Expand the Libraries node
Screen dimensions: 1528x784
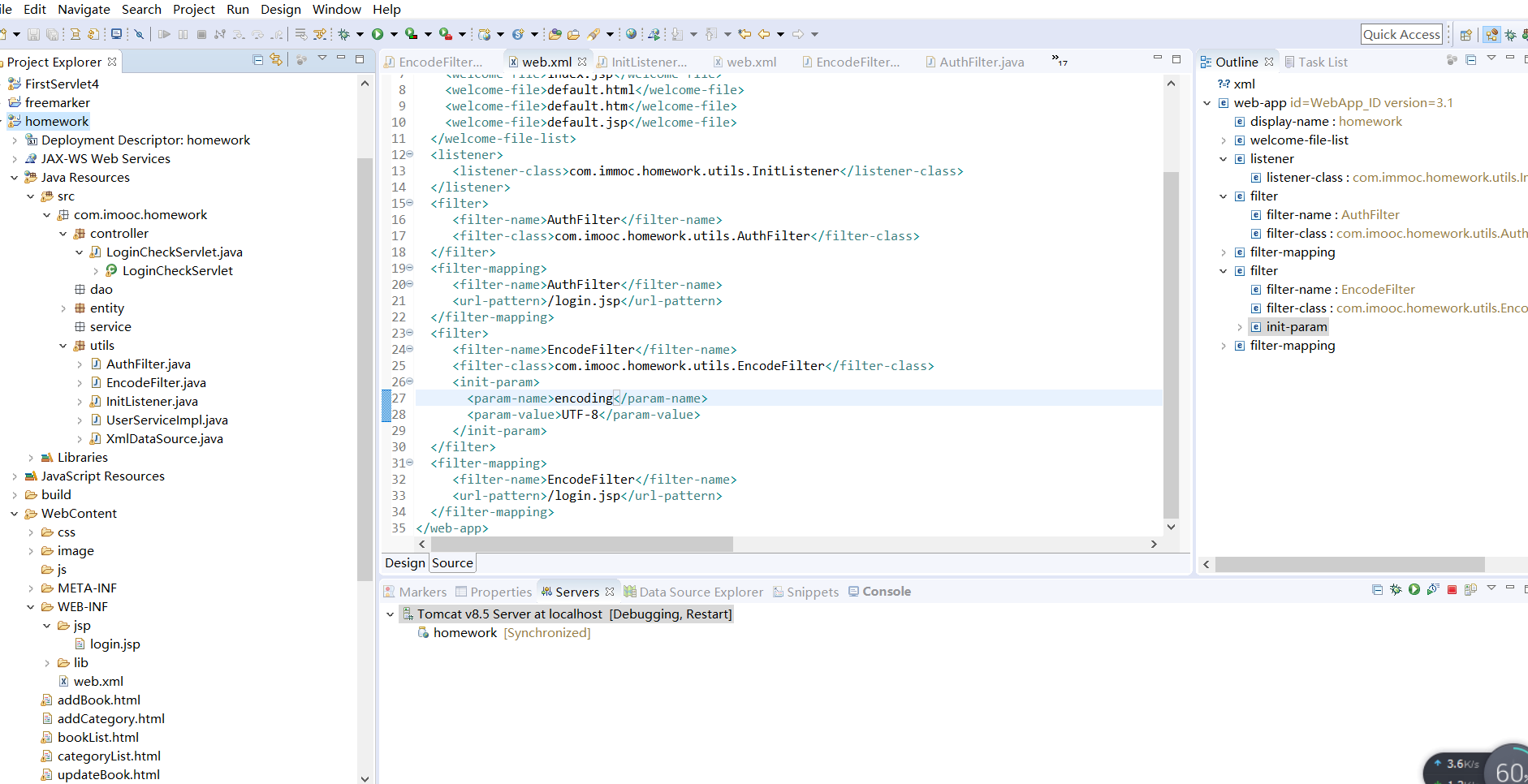(x=30, y=457)
